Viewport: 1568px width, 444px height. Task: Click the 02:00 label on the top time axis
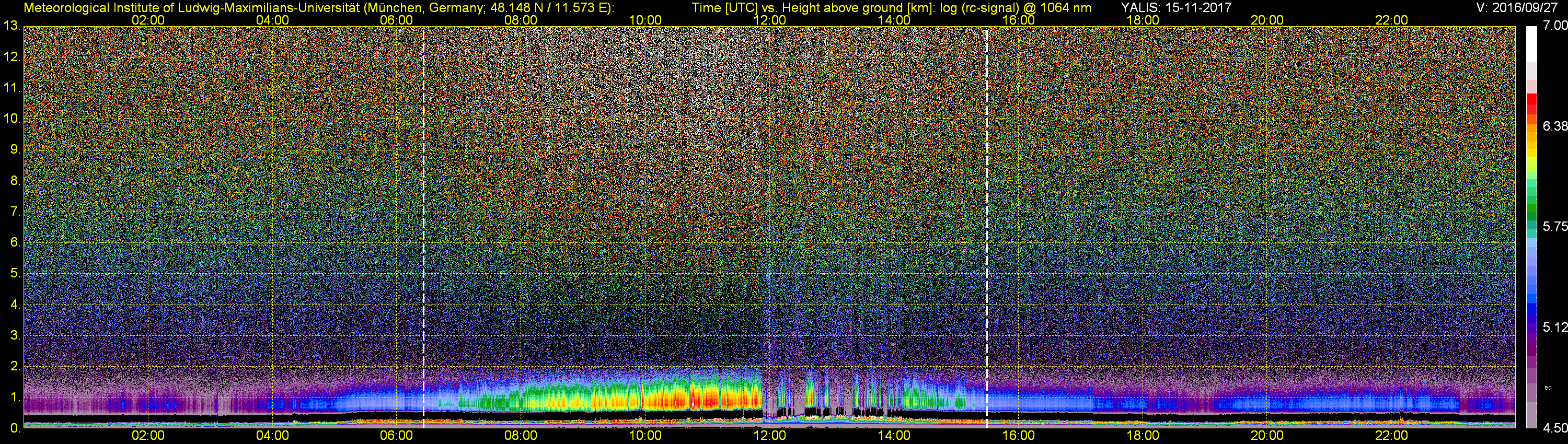[148, 20]
